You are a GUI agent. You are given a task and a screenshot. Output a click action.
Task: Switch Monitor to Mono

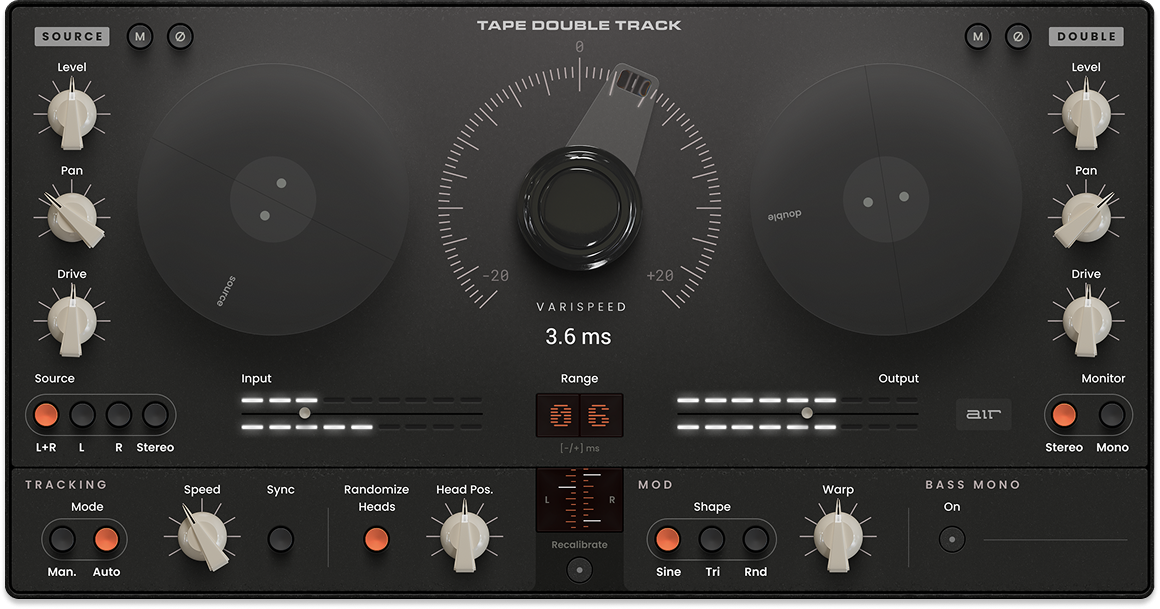[1112, 414]
